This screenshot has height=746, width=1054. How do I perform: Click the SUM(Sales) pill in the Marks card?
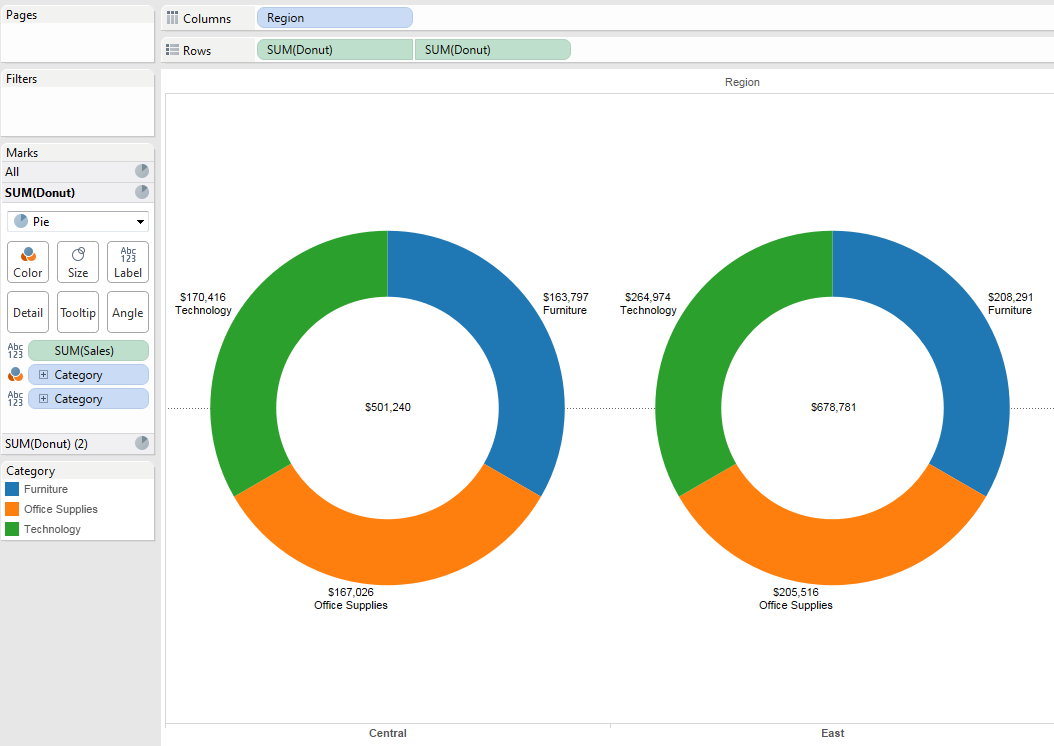coord(88,351)
